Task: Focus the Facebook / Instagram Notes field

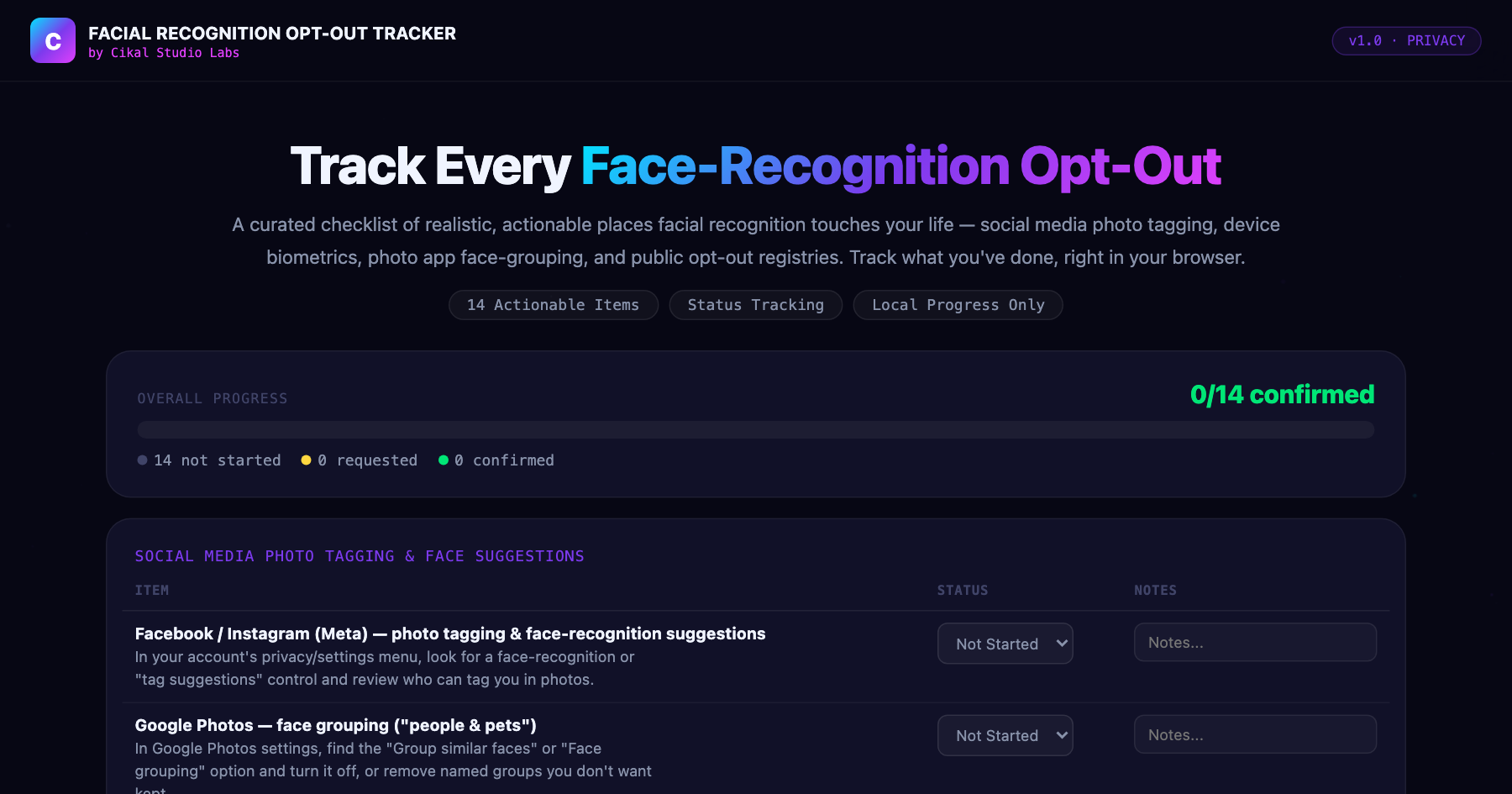Action: 1255,642
